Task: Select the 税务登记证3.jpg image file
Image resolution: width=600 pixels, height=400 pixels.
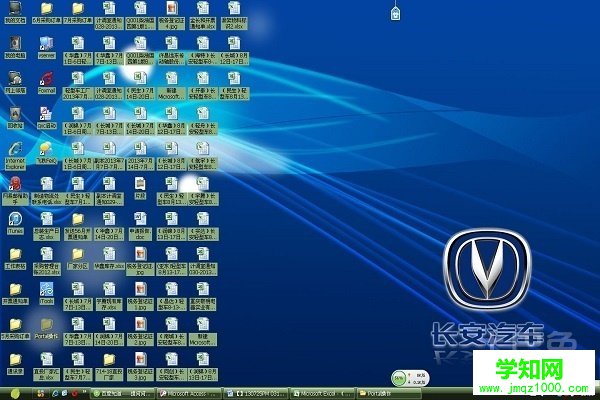Action: (x=140, y=366)
